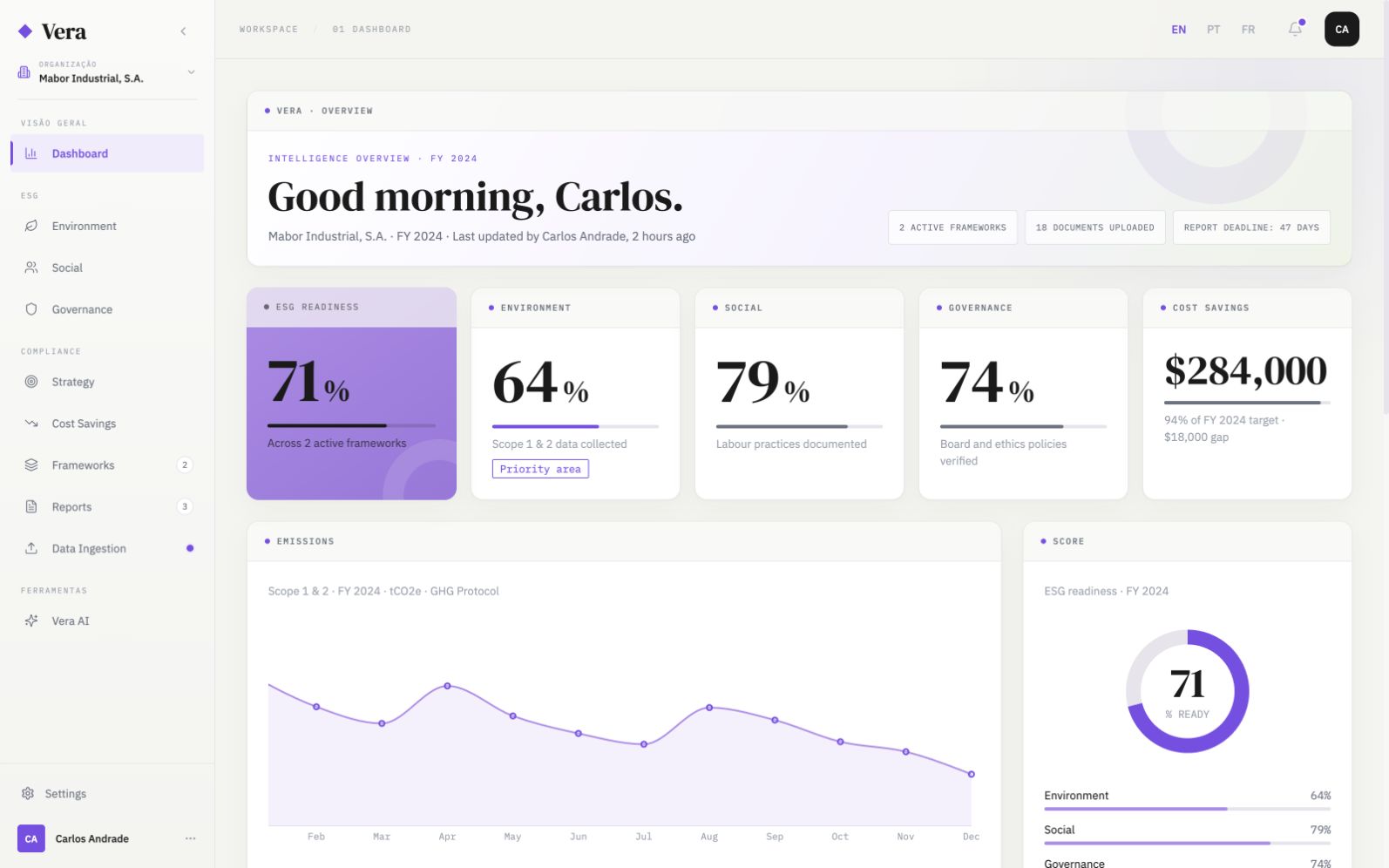Open the Dashboard chart icon
This screenshot has height=868, width=1389.
pyautogui.click(x=31, y=153)
